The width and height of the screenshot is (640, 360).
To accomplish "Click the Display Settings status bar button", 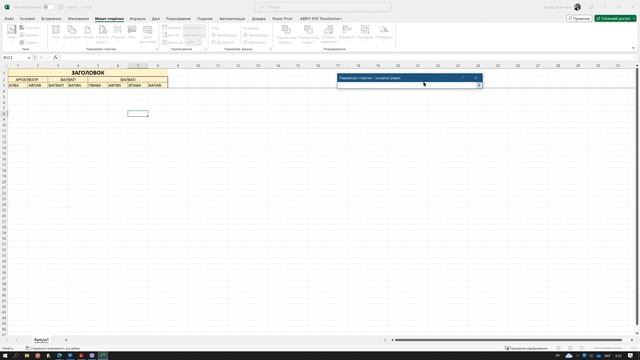I will [526, 348].
